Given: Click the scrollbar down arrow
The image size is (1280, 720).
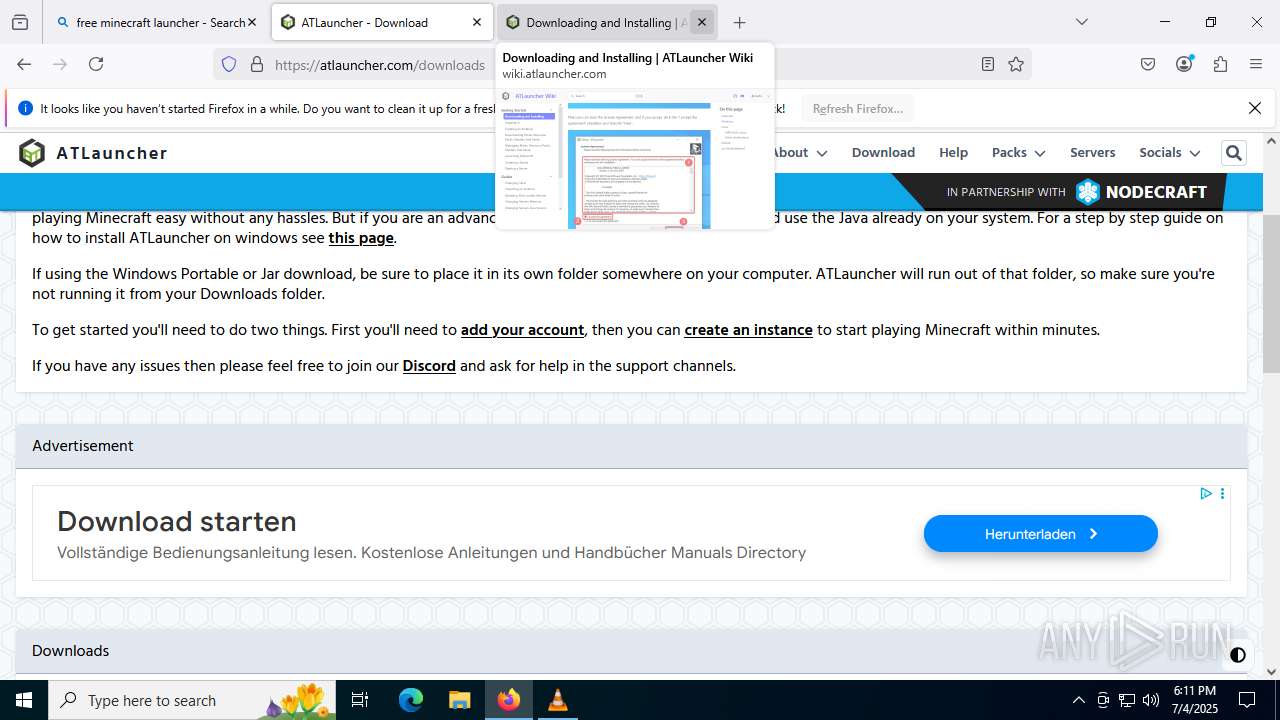Looking at the screenshot, I should click(1271, 672).
